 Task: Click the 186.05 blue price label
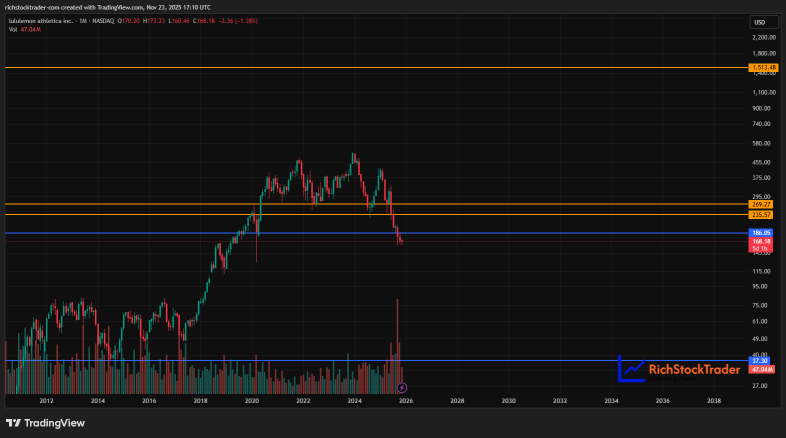tap(760, 233)
